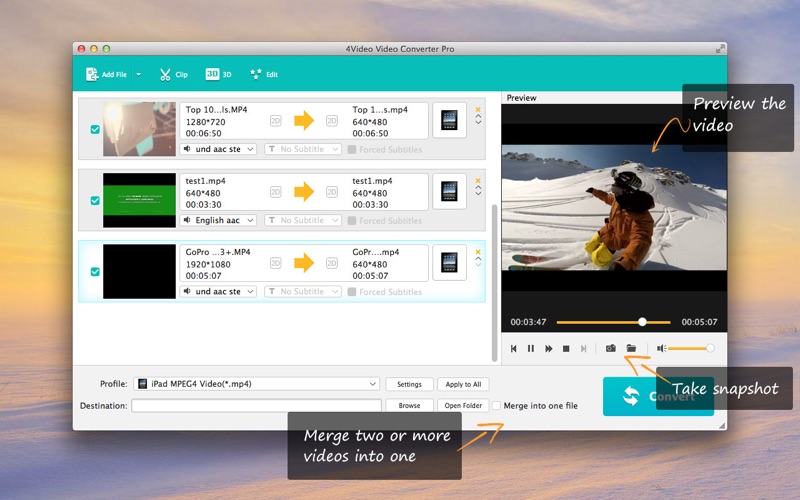Click output 2D icon in GoPr....mp4 row
800x500 pixels.
(332, 263)
